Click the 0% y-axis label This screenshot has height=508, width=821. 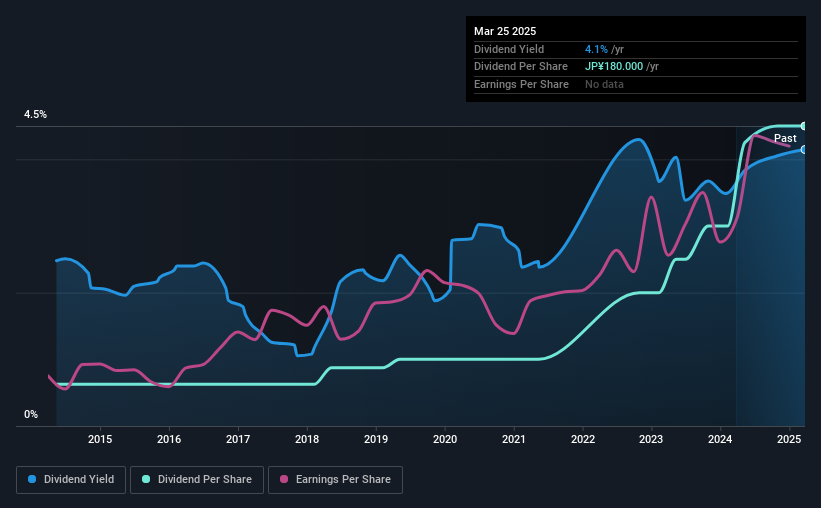coord(31,414)
